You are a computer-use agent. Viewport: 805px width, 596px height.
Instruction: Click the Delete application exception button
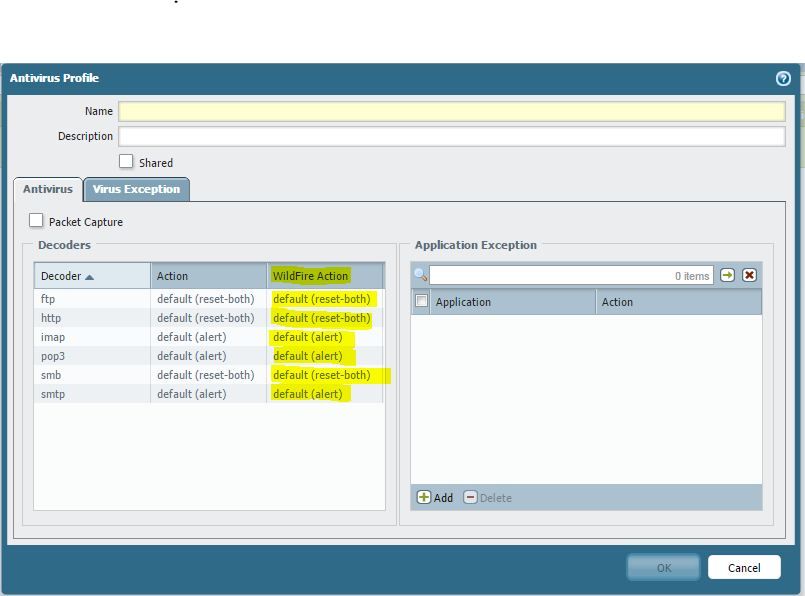coord(488,497)
